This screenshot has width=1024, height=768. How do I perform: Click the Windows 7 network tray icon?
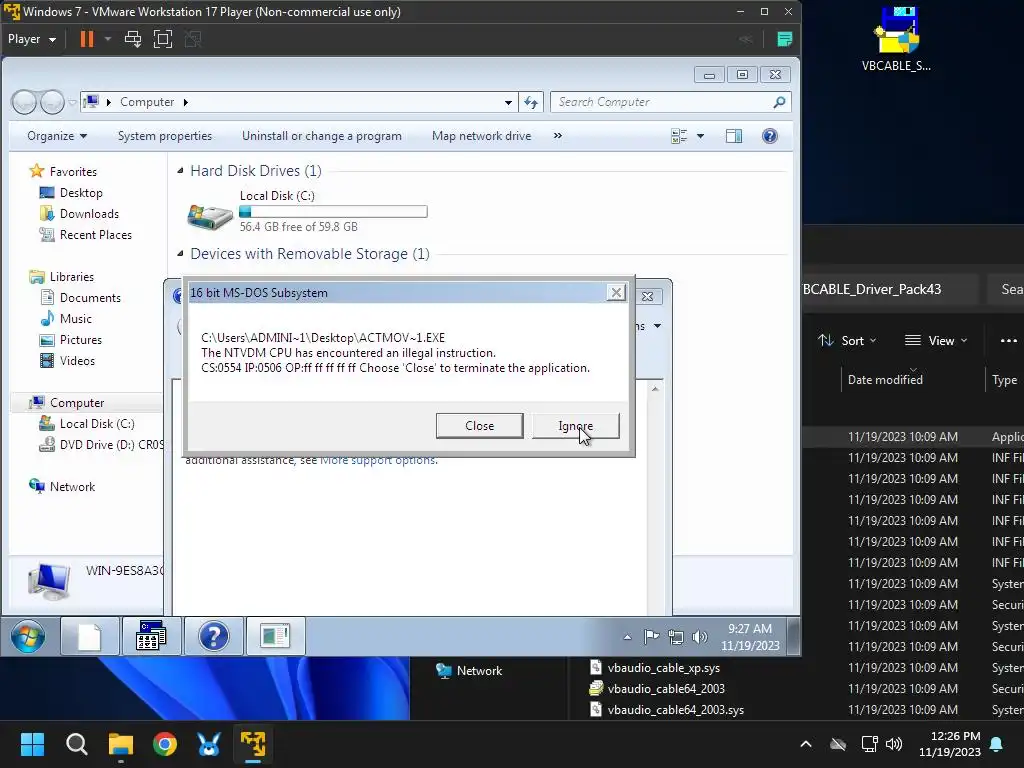pyautogui.click(x=676, y=637)
